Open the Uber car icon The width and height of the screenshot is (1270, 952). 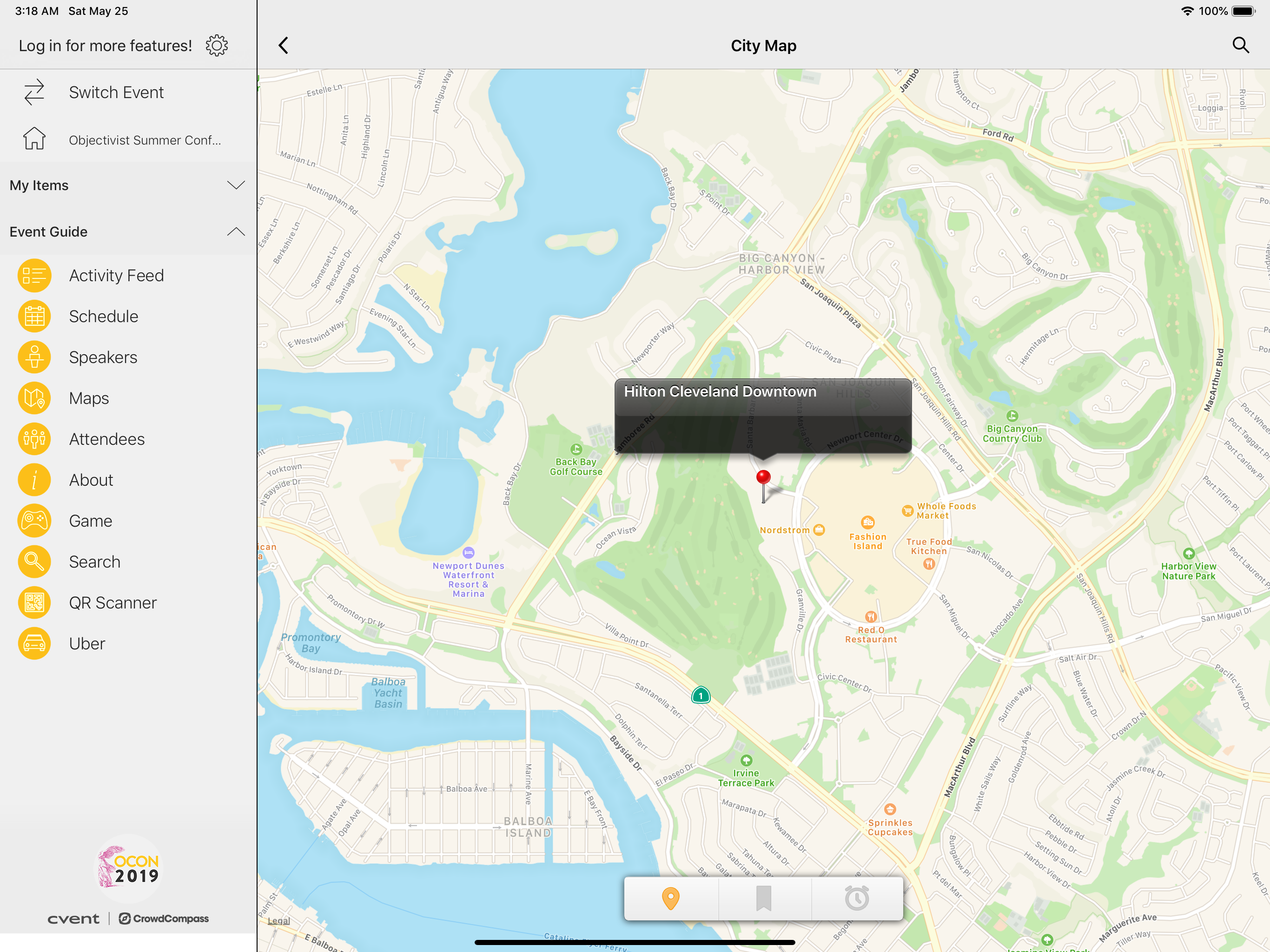click(x=34, y=643)
